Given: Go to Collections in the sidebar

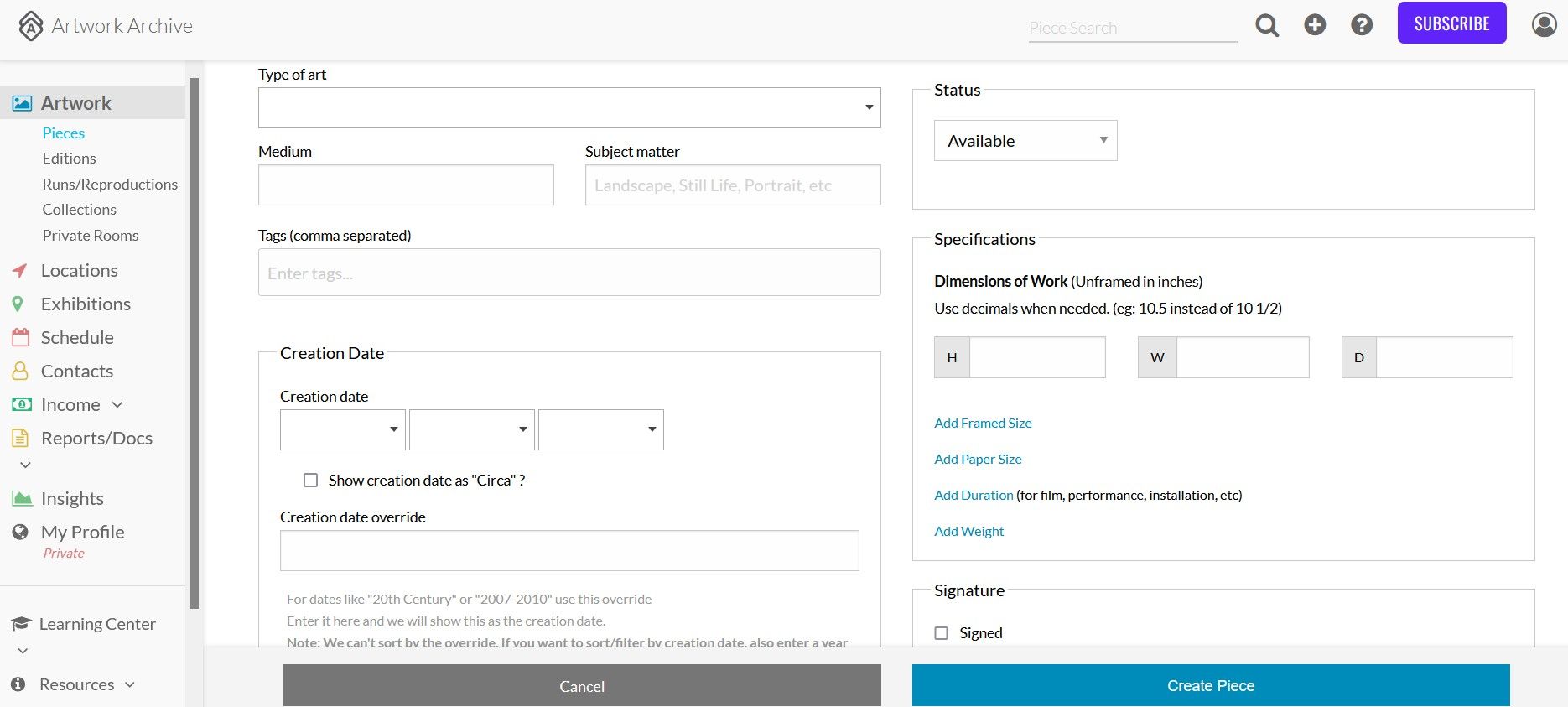Looking at the screenshot, I should pos(80,210).
